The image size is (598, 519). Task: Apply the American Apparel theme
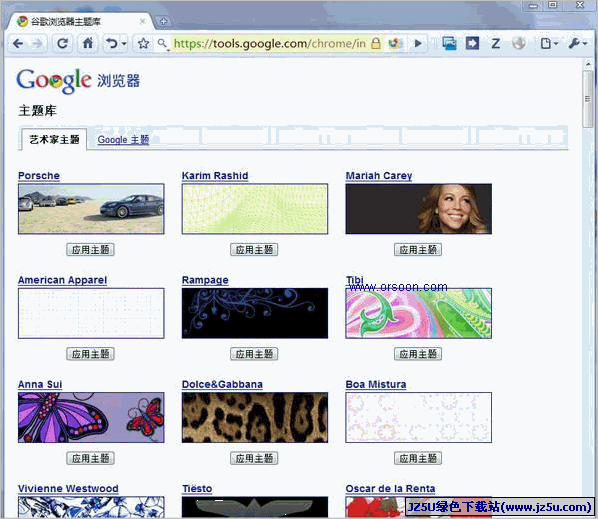[x=90, y=354]
